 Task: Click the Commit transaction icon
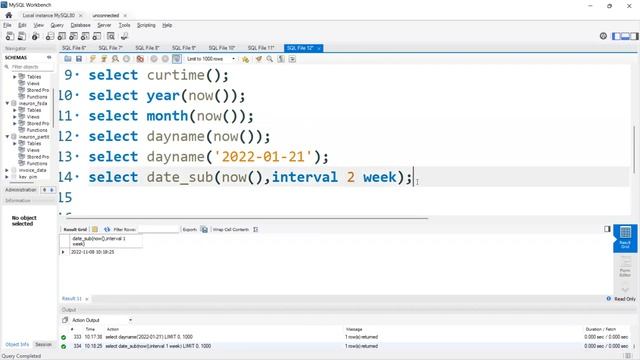click(154, 59)
